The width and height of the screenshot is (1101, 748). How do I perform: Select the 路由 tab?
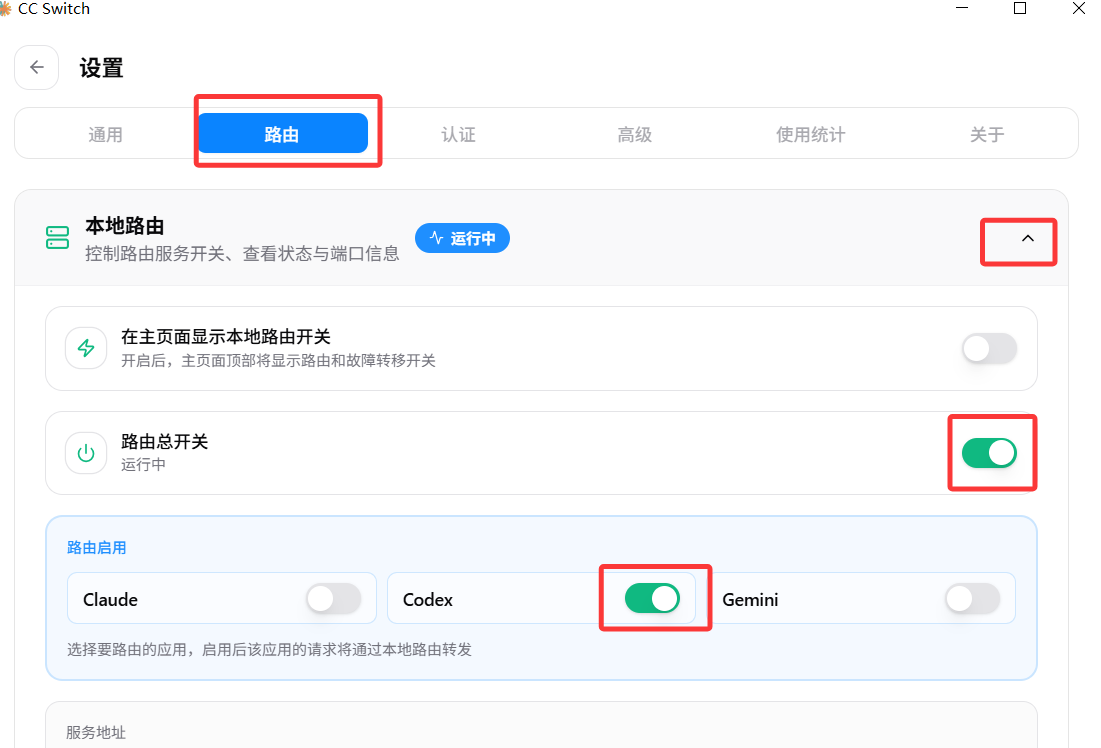coord(282,133)
